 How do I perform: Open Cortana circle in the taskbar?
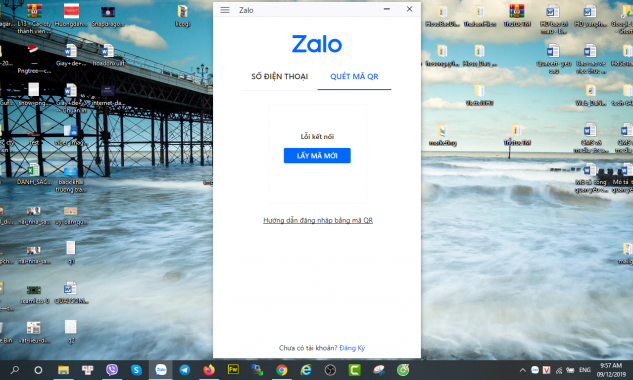pos(38,370)
